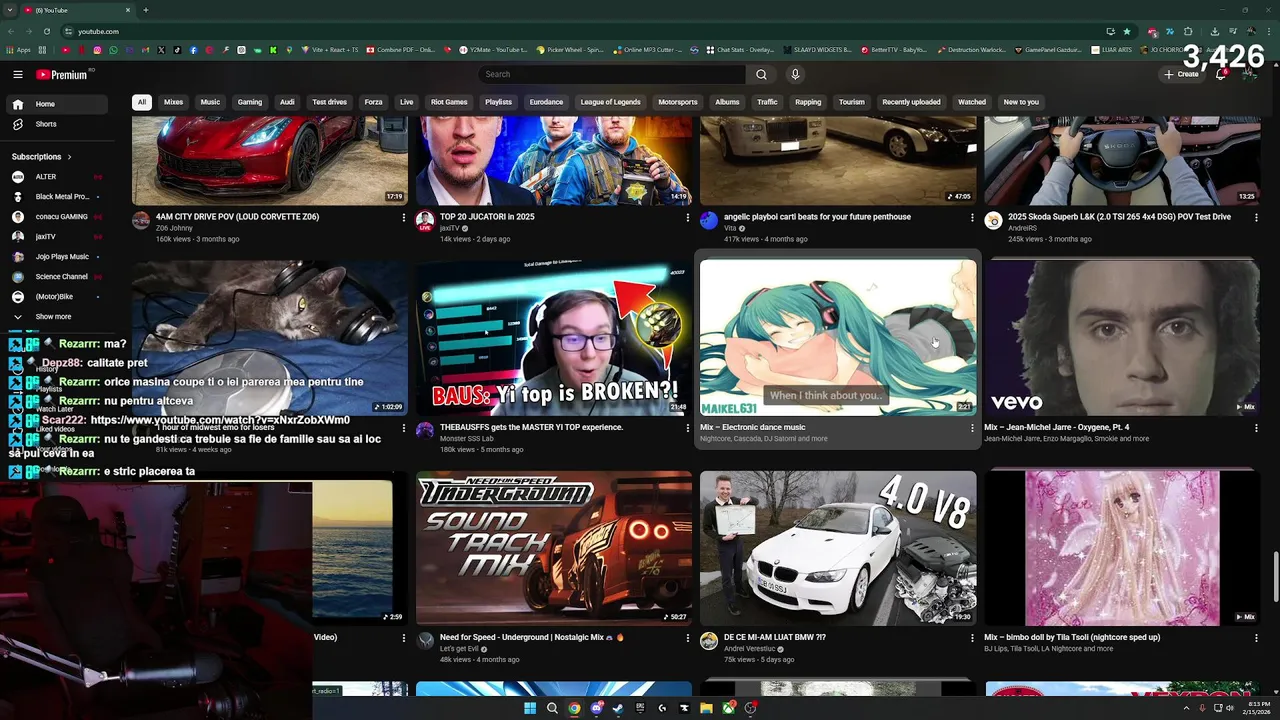Open the Picker Wheel bookmark
1280x720 pixels.
coord(570,49)
